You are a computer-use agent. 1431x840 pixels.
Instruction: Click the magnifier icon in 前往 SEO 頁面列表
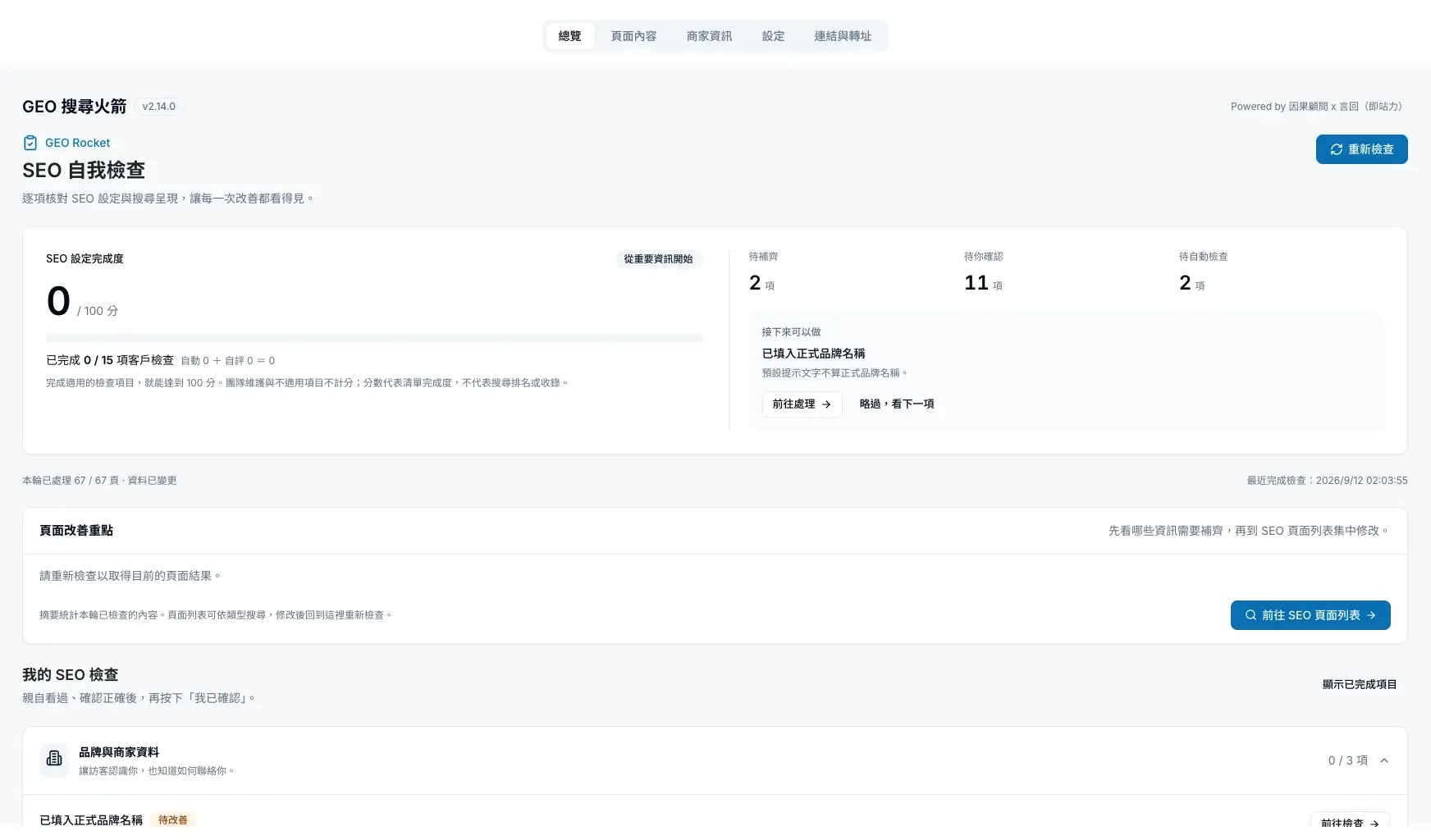pyautogui.click(x=1250, y=615)
